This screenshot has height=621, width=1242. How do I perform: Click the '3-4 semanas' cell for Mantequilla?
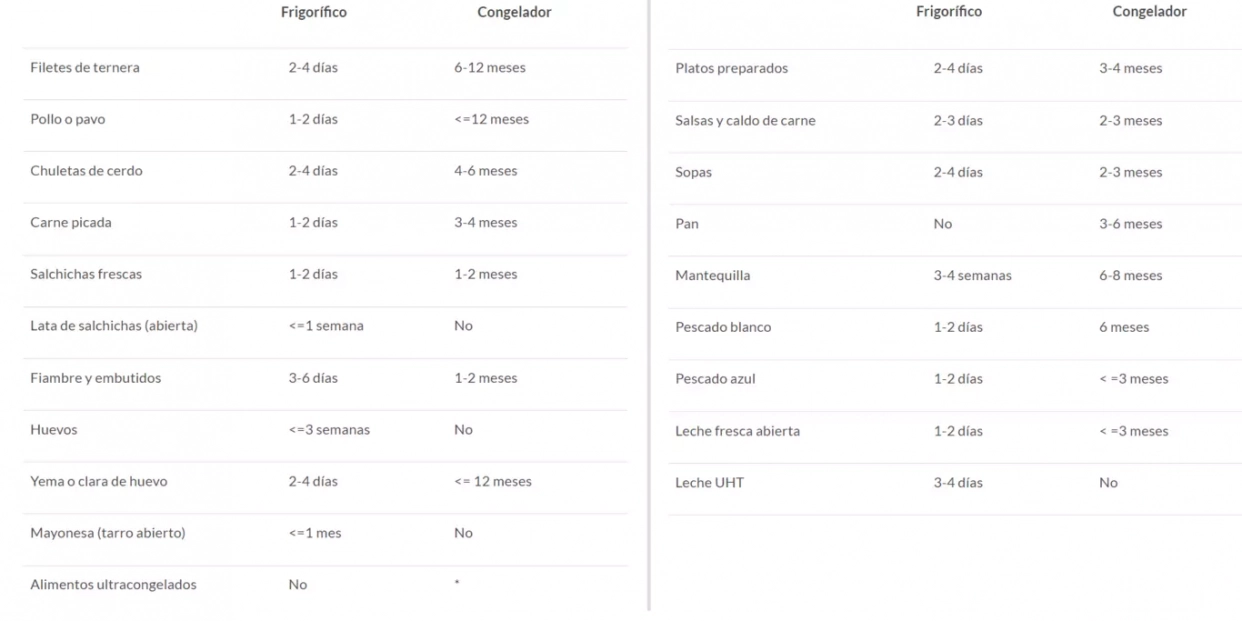click(972, 276)
